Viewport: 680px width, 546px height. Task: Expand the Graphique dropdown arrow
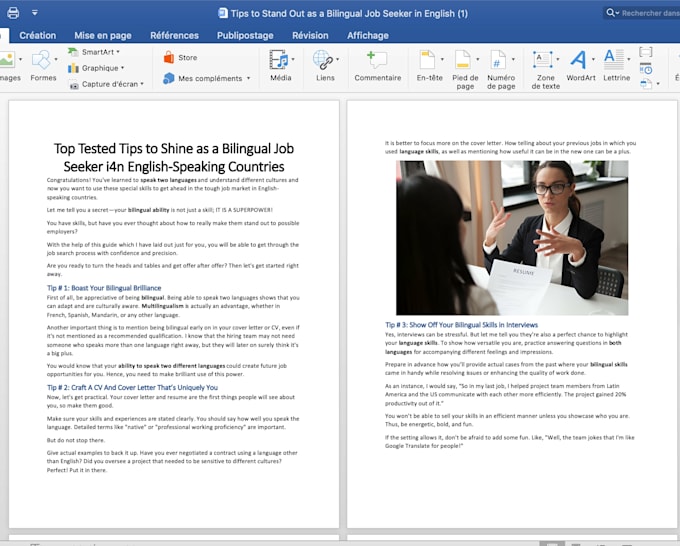point(122,68)
